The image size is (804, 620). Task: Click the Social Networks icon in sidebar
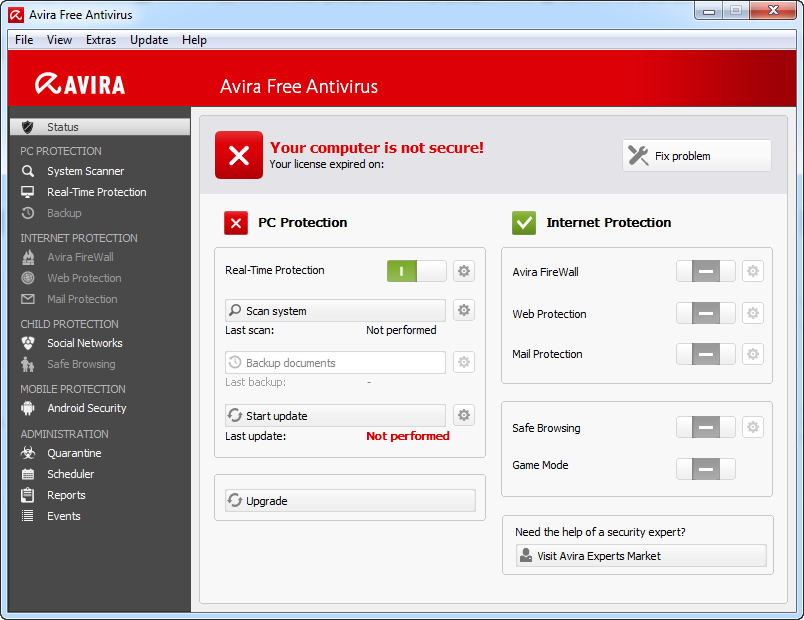[x=28, y=343]
